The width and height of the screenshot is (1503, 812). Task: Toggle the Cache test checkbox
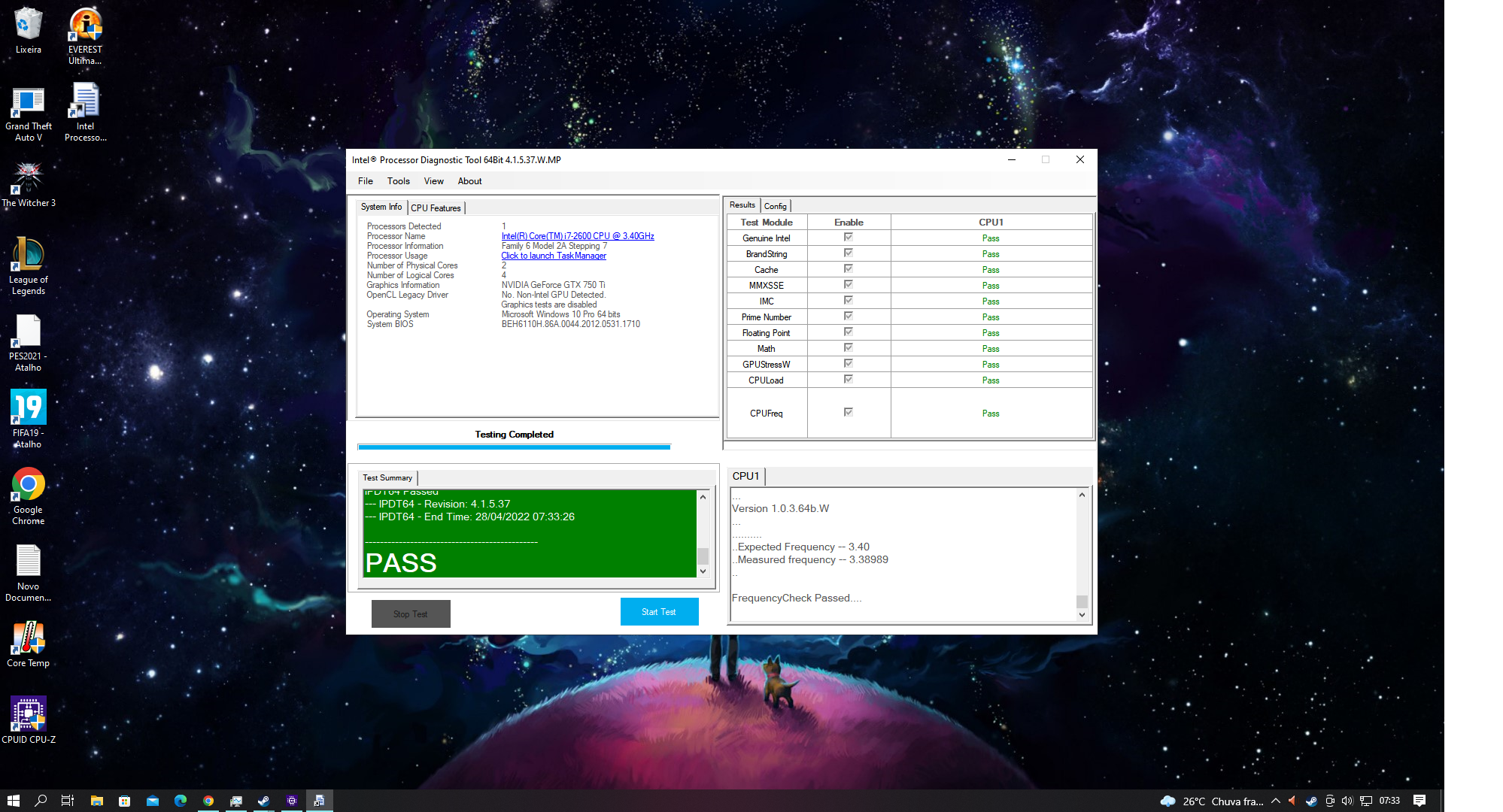pyautogui.click(x=849, y=269)
